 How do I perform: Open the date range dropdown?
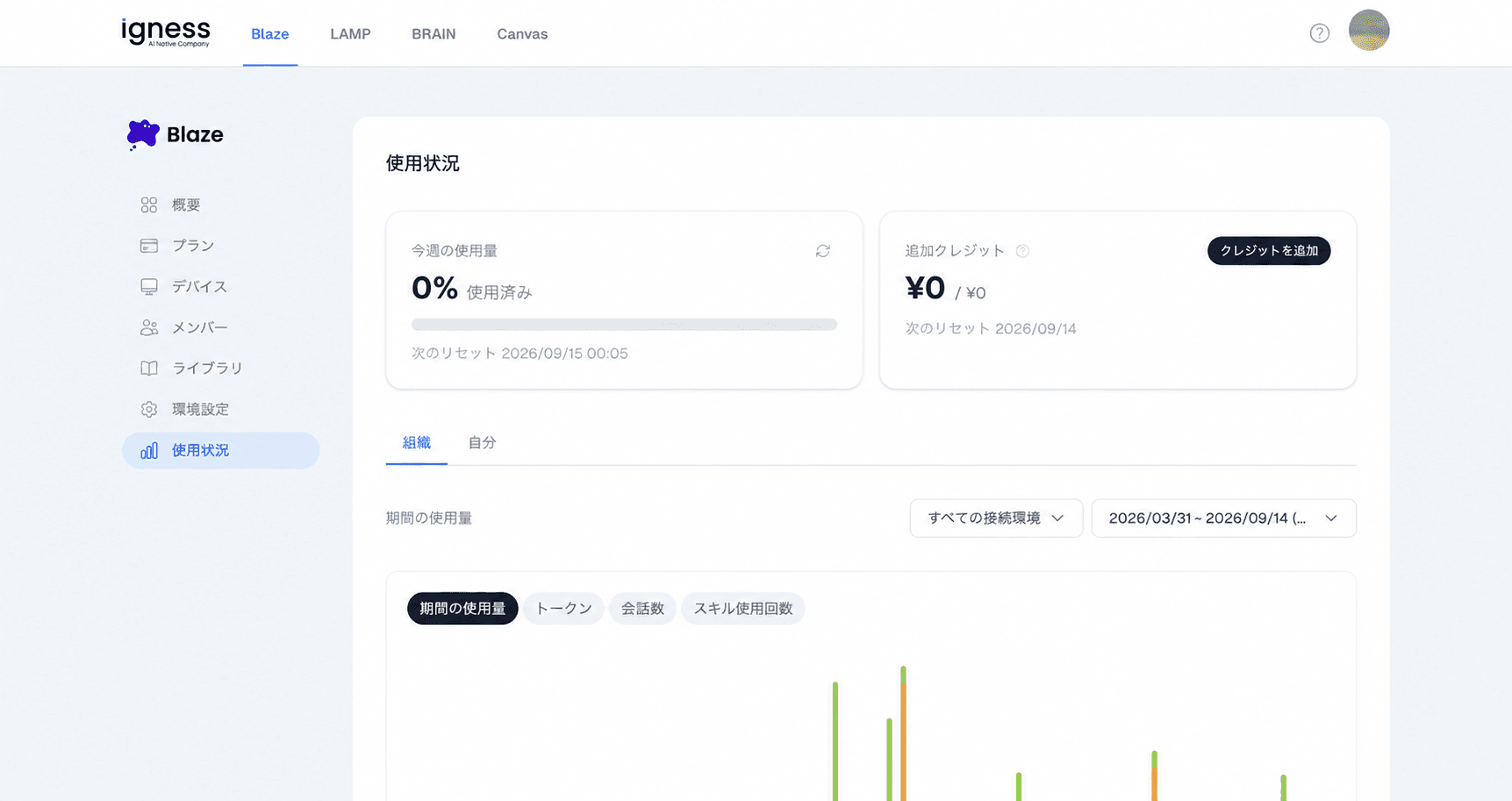[x=1224, y=519]
